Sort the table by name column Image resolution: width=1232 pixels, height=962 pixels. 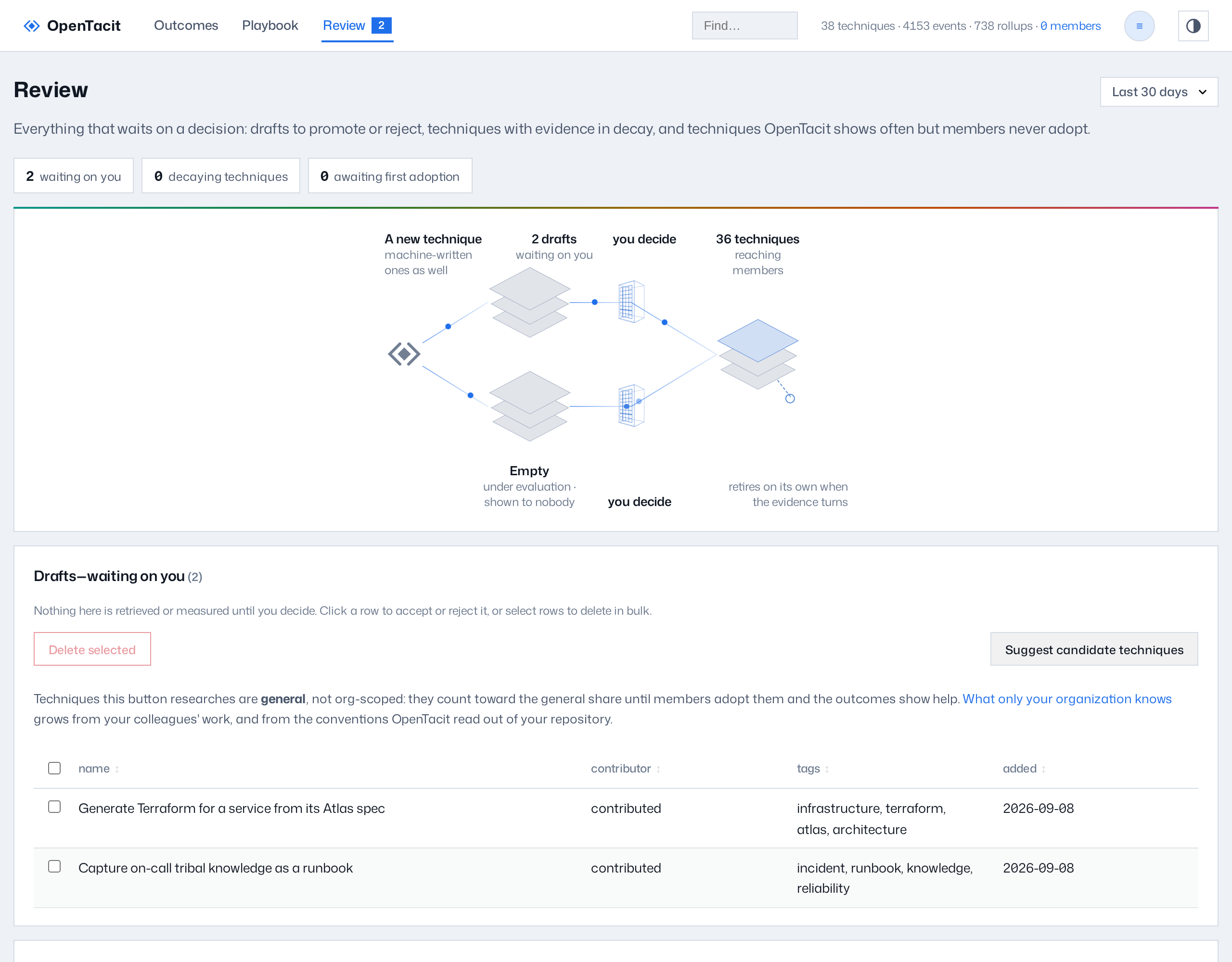pyautogui.click(x=99, y=769)
